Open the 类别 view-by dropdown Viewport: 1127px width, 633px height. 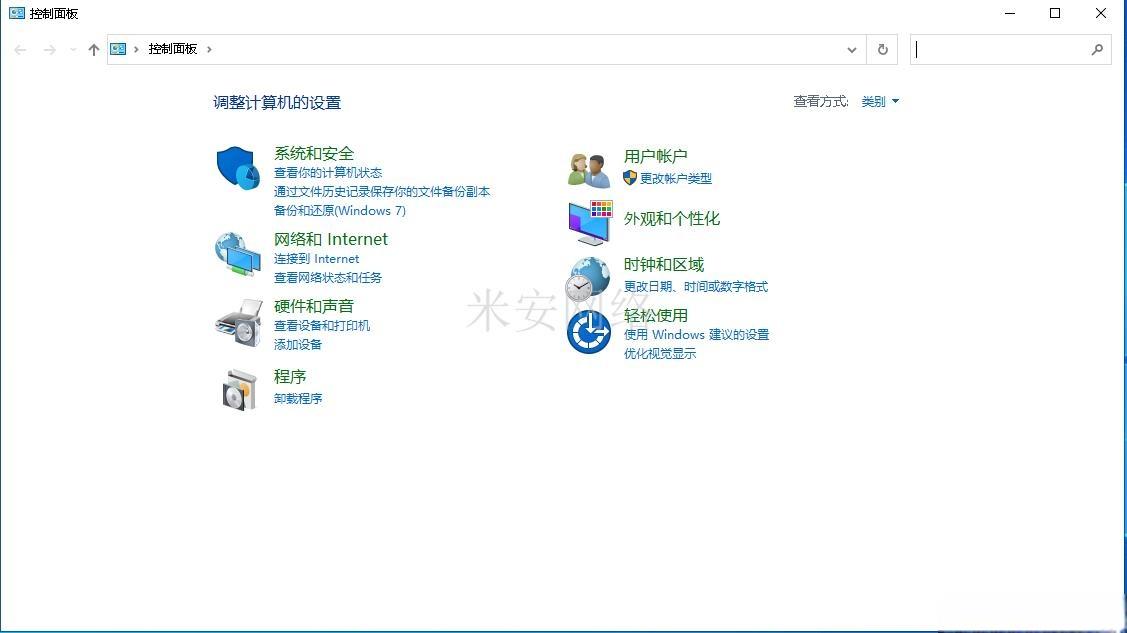point(880,101)
